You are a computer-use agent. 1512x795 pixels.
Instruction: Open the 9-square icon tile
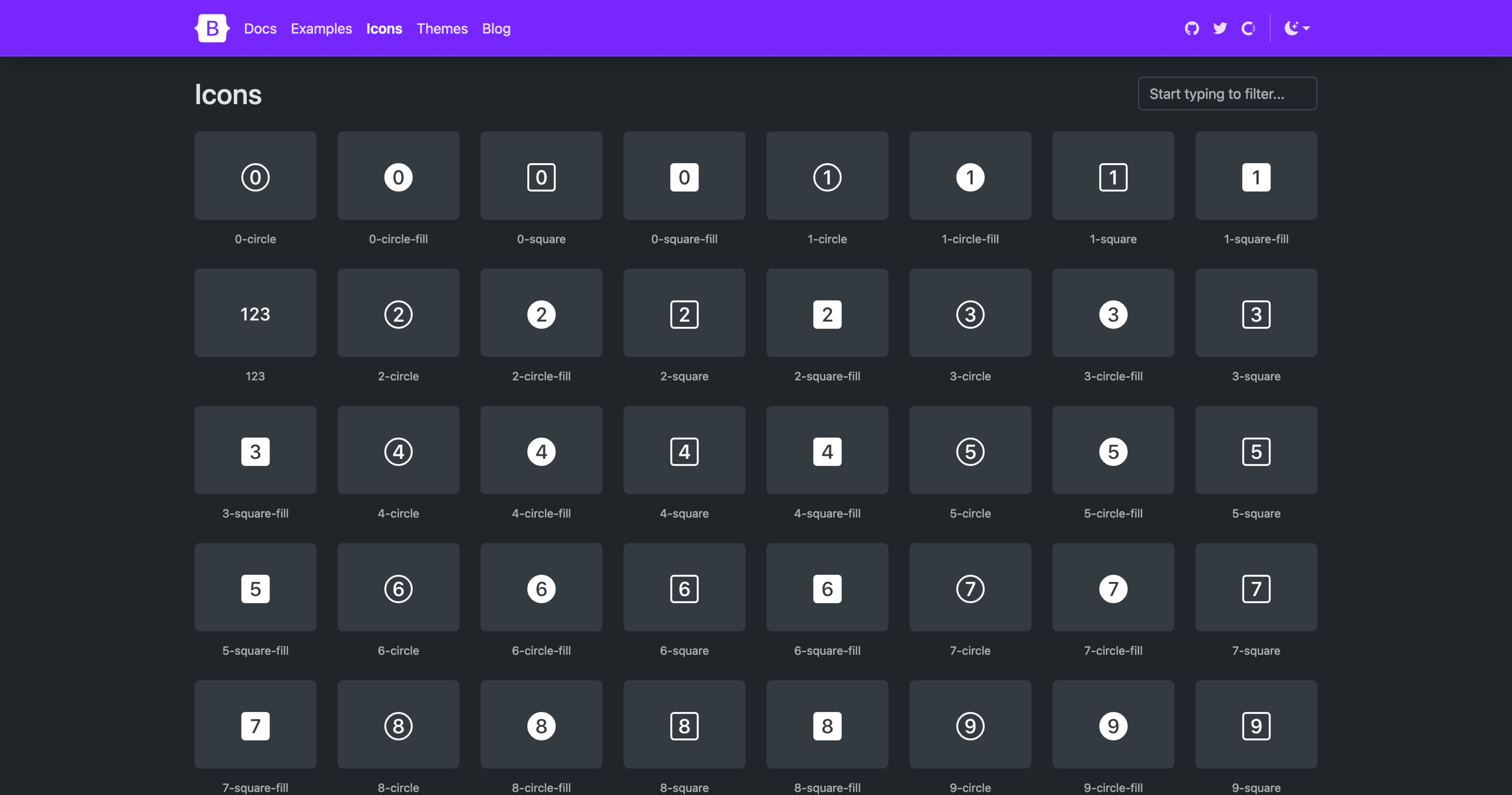point(1256,725)
